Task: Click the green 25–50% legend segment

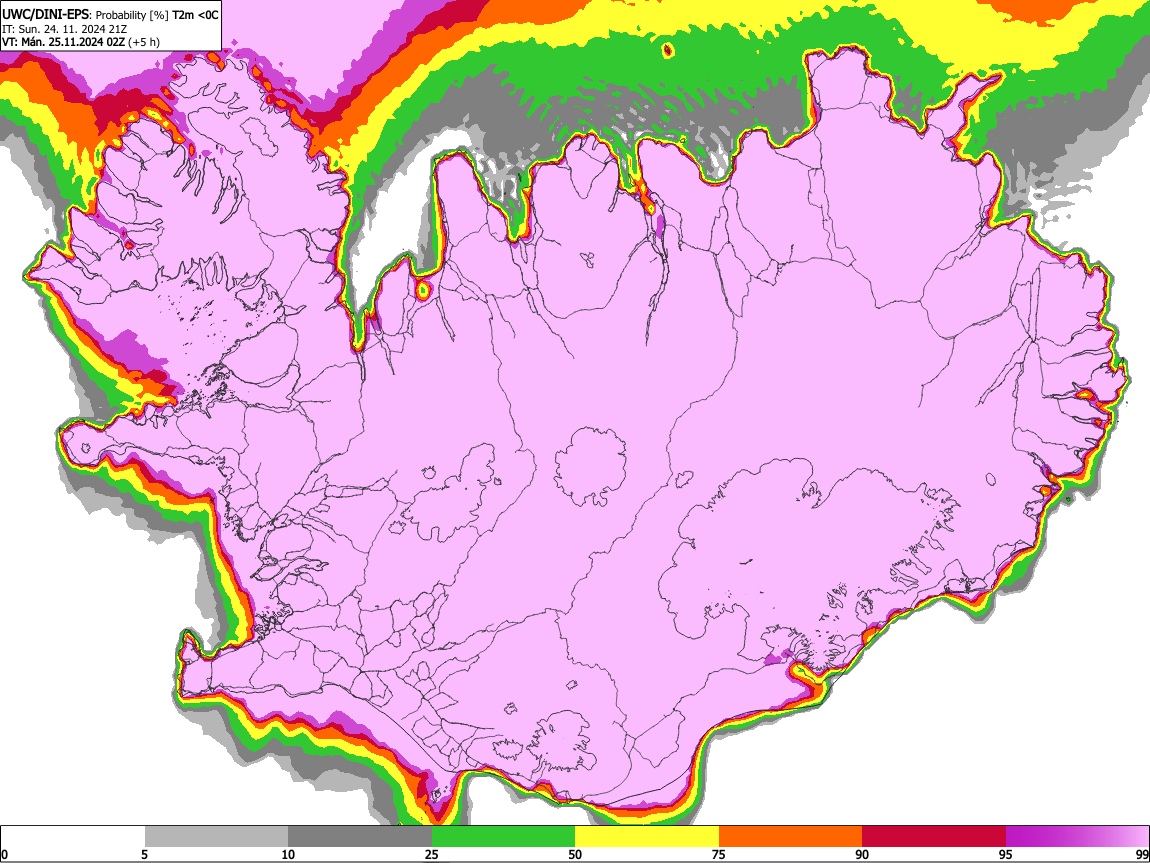Action: (x=503, y=836)
